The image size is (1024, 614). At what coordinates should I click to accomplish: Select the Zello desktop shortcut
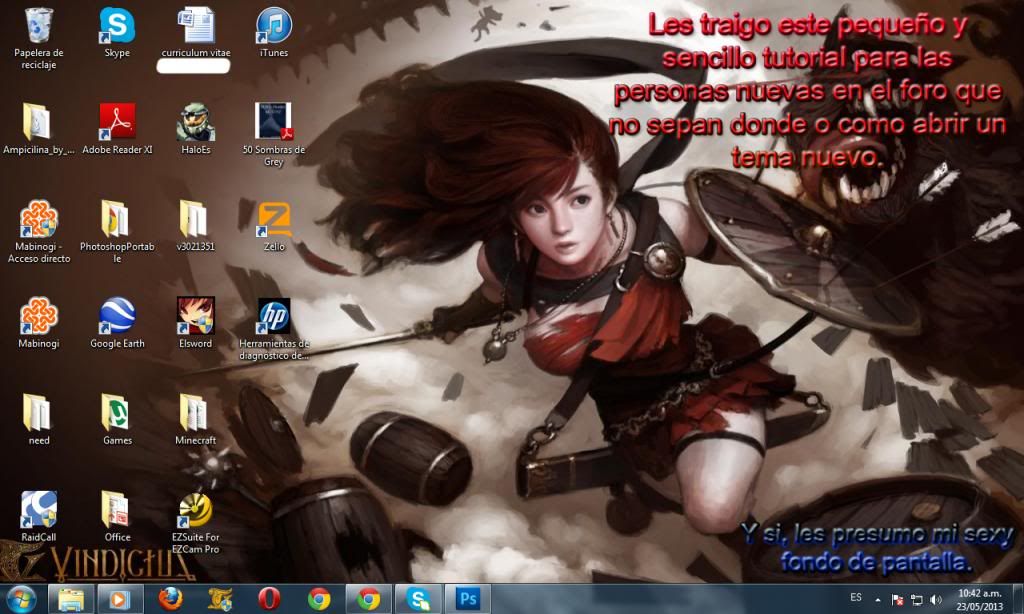pyautogui.click(x=274, y=219)
